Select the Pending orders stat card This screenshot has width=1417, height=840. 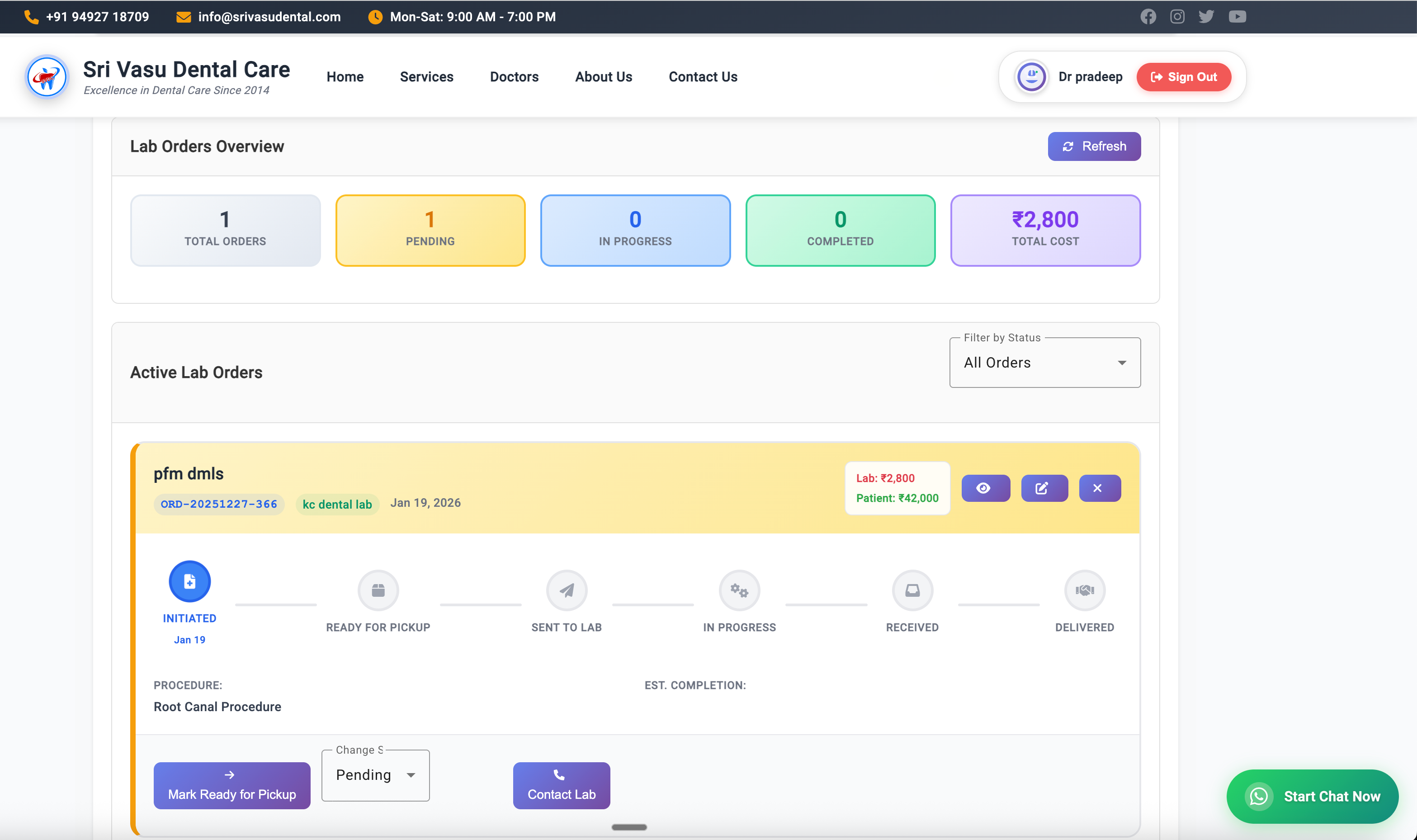[430, 230]
